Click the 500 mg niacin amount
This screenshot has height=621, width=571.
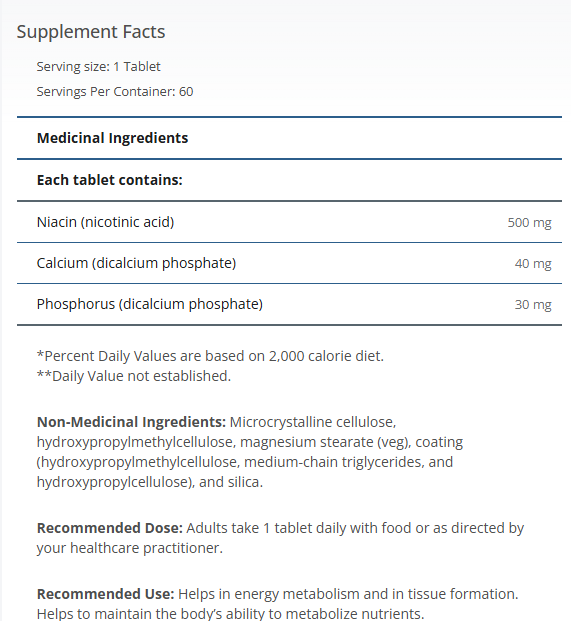529,223
